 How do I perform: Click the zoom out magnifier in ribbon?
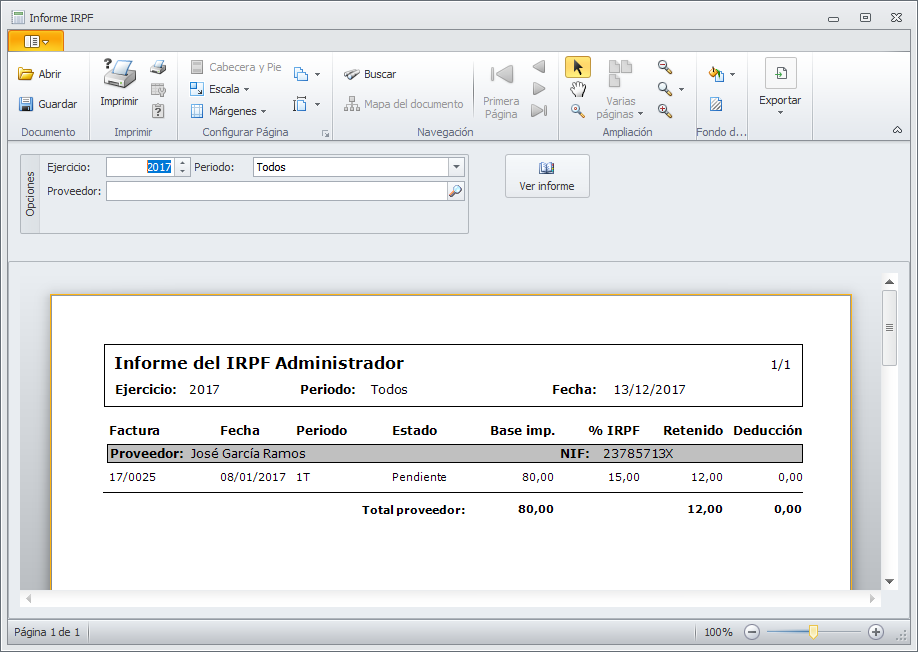pos(664,67)
